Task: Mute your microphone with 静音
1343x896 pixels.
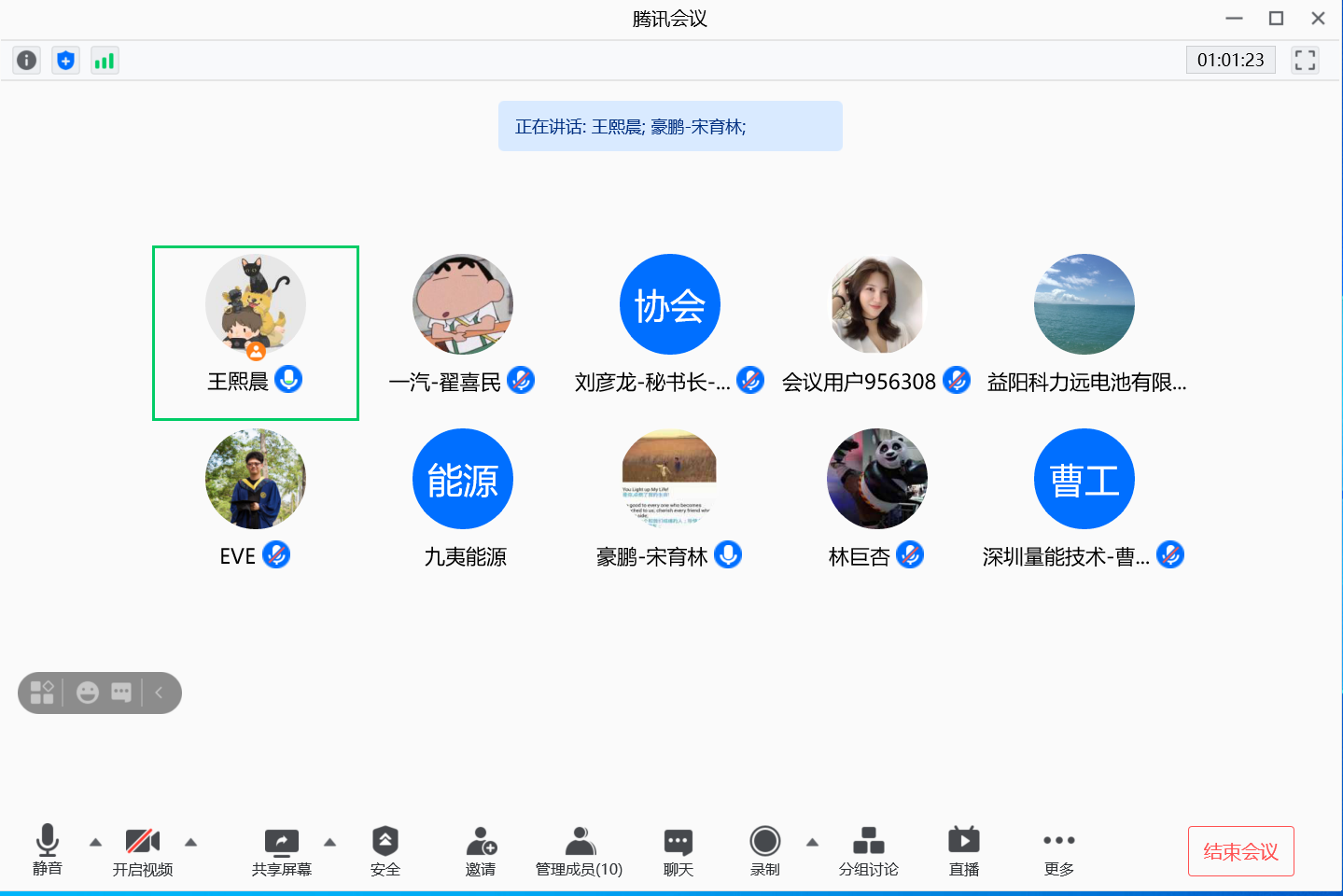Action: [x=48, y=850]
